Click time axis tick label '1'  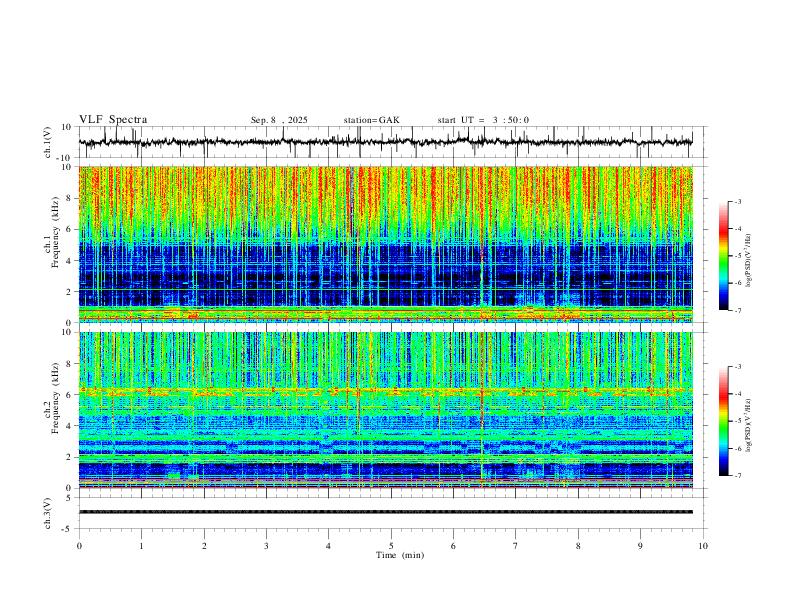point(141,546)
